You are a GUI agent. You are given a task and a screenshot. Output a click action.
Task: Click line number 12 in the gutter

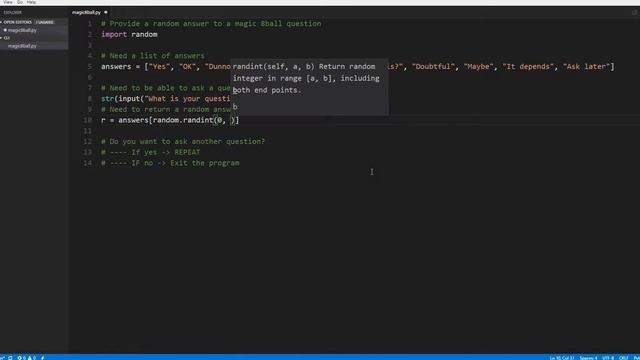(87, 142)
